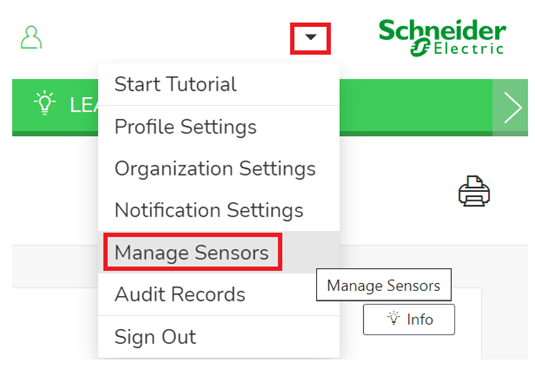Click the lightbulb icon on green banner

pyautogui.click(x=45, y=102)
